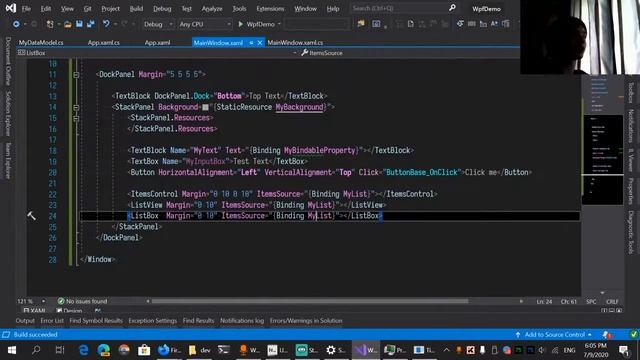Image resolution: width=640 pixels, height=360 pixels.
Task: Open the Solution Explorer side panel
Action: pyautogui.click(x=8, y=113)
